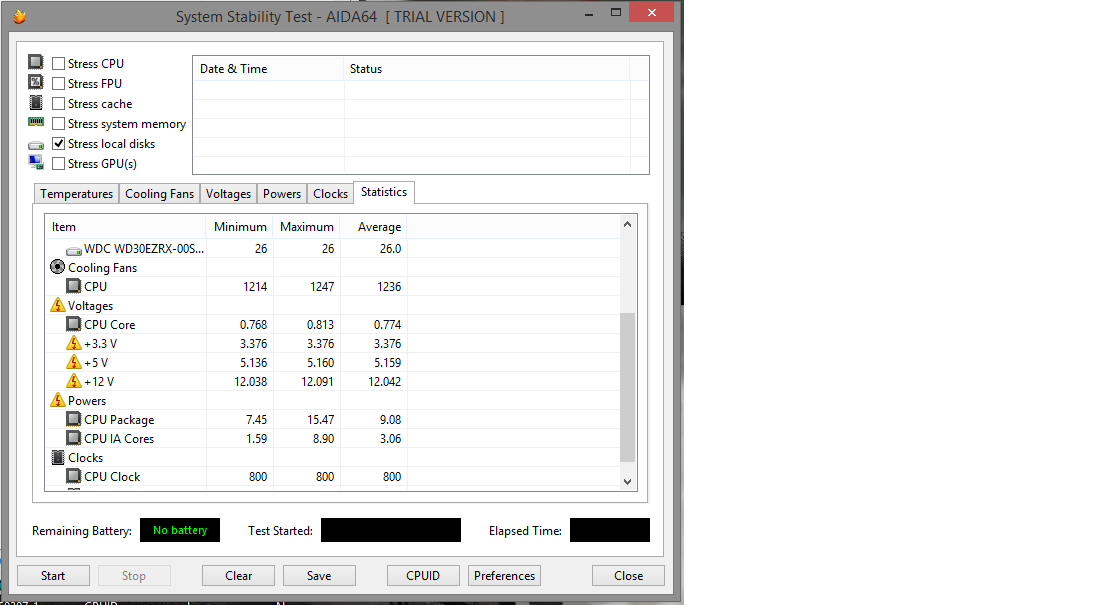Enable the Stress GPU(s) checkbox
1103x605 pixels.
(58, 164)
